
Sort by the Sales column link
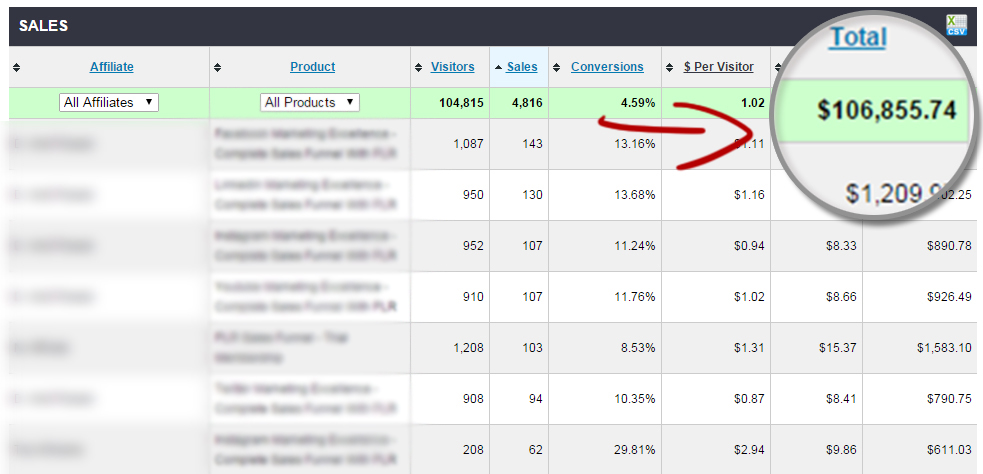(522, 67)
